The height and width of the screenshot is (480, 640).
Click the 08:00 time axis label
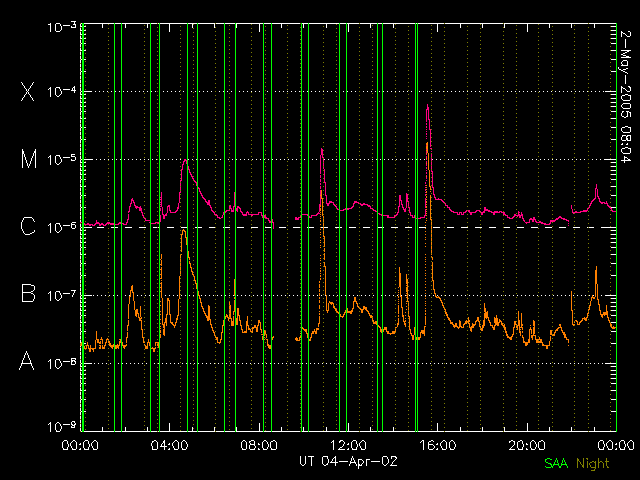pyautogui.click(x=259, y=445)
